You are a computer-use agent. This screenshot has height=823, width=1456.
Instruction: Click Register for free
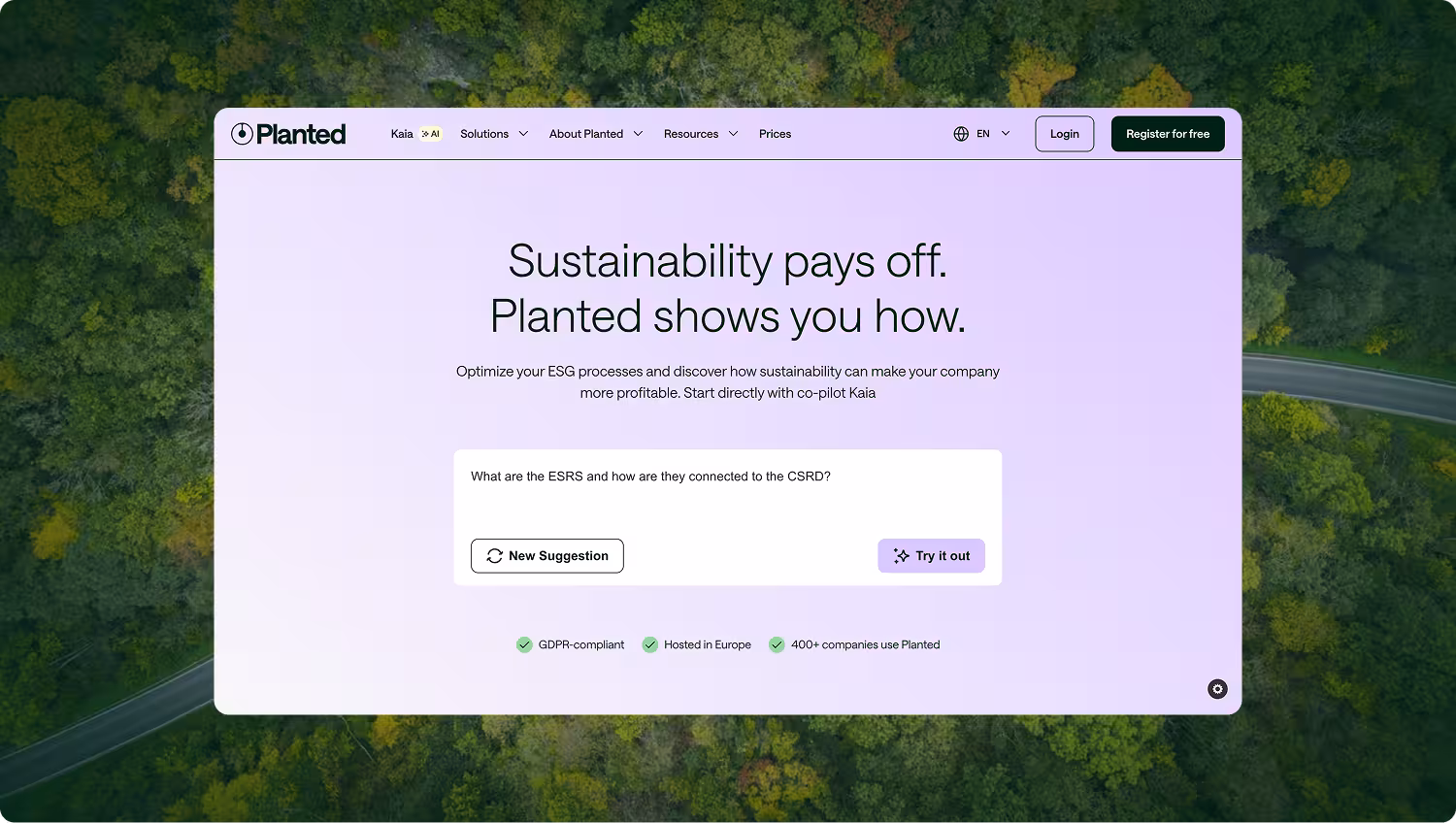1168,134
